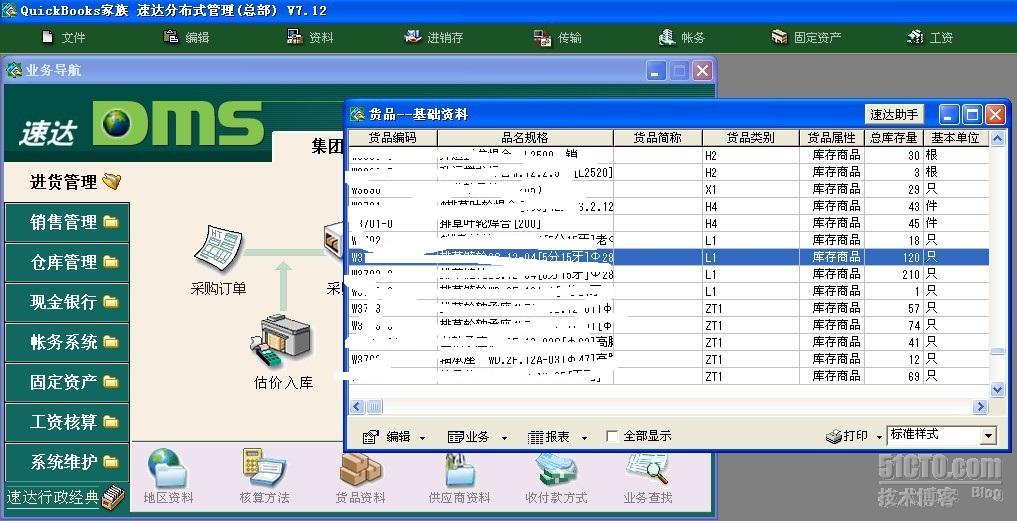Open the 帐务 menu

point(682,38)
